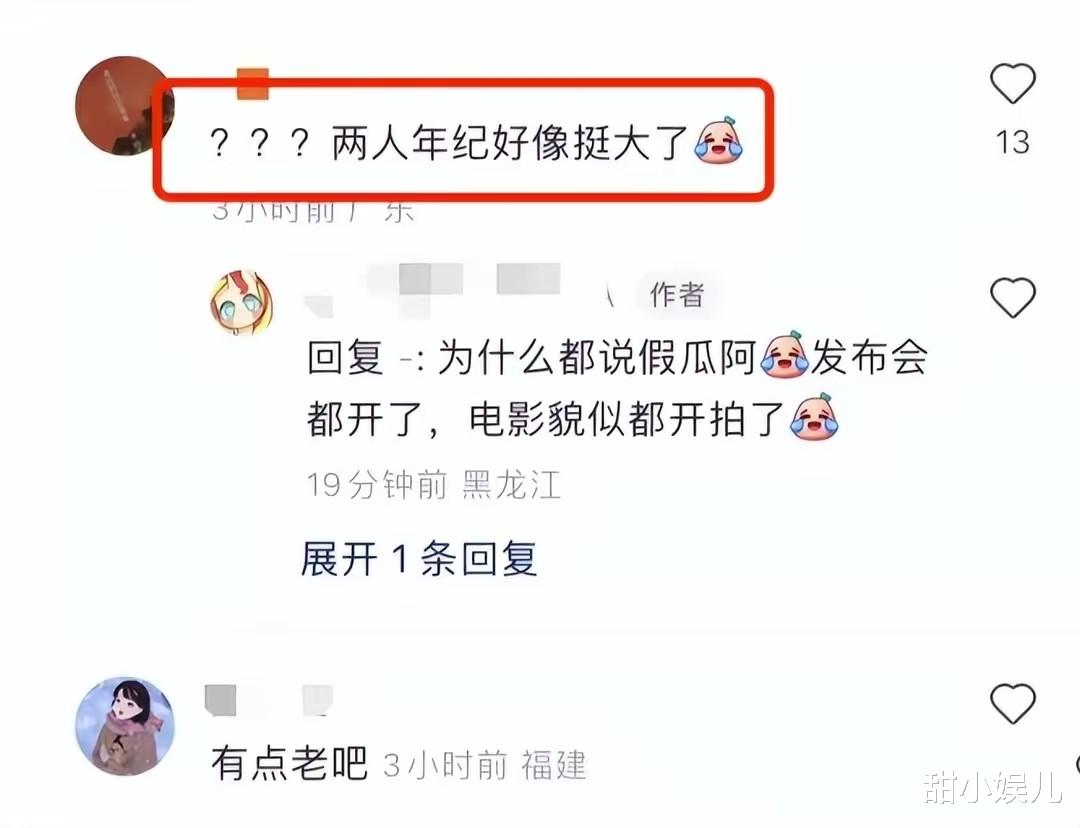Click the '19分钟前 黑龙江' timestamp
This screenshot has height=828, width=1080.
pos(434,484)
